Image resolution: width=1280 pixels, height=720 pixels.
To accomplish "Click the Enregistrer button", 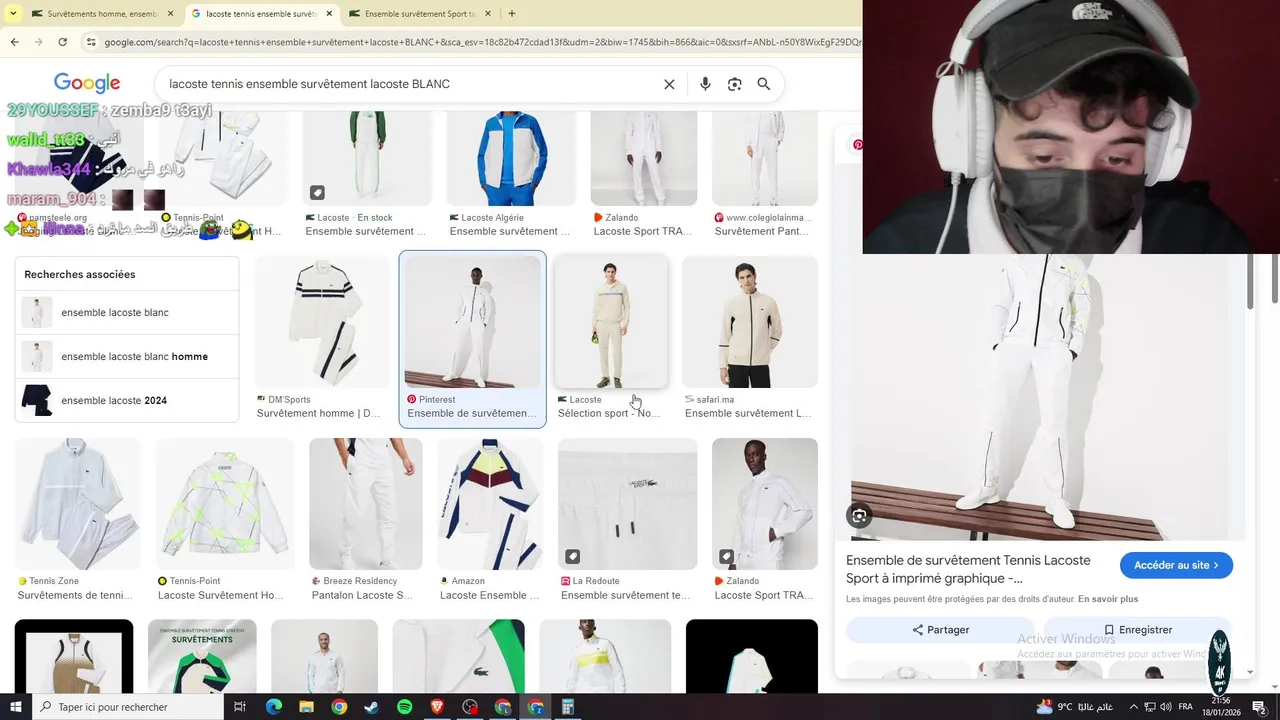I will coord(1137,630).
